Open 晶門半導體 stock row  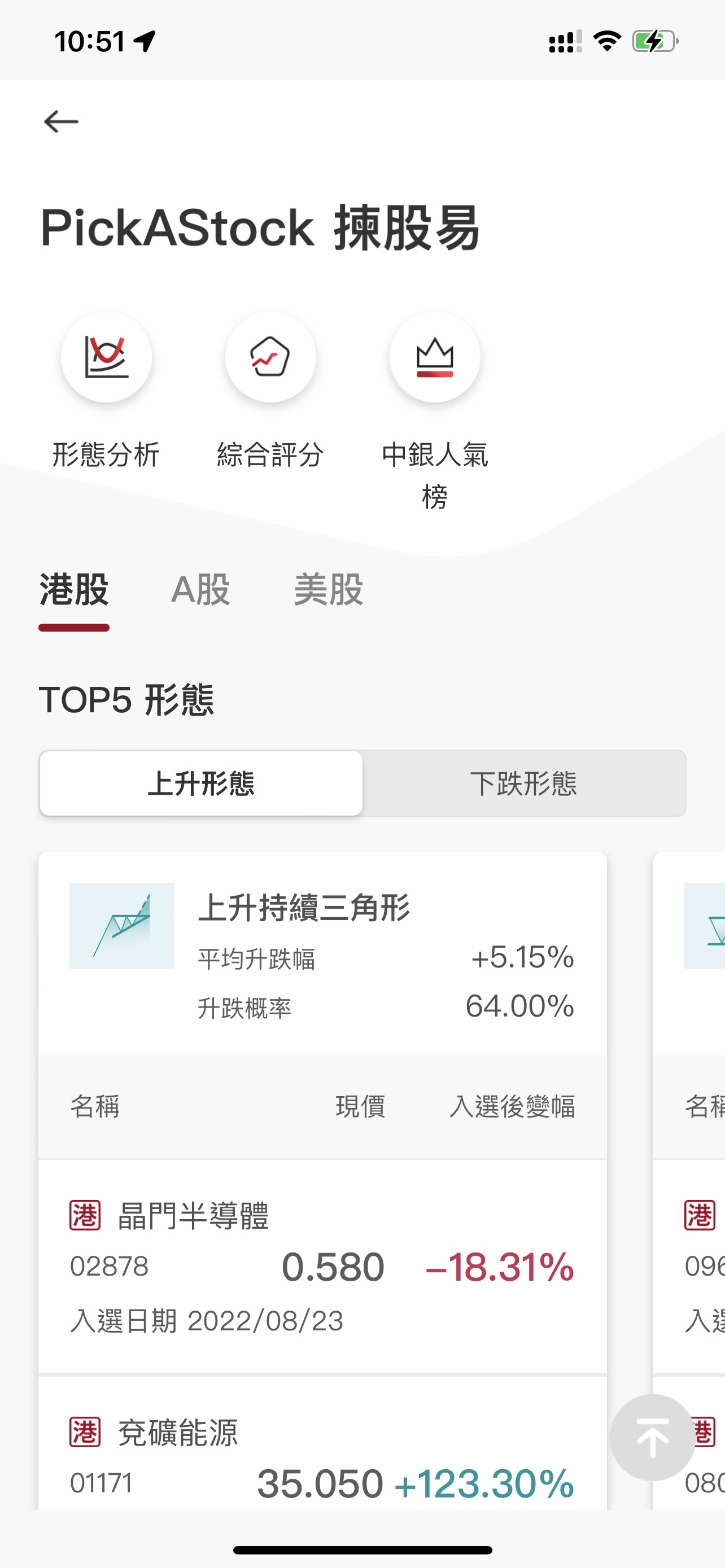[x=322, y=1266]
